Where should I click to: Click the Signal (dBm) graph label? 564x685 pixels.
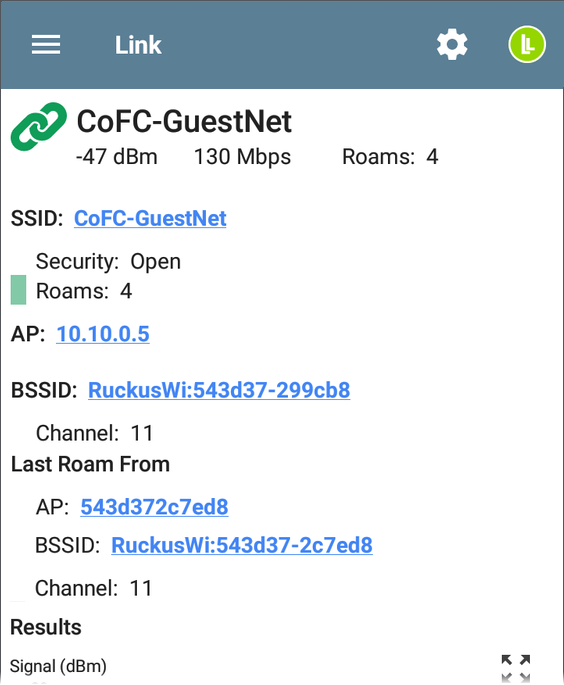pos(58,666)
